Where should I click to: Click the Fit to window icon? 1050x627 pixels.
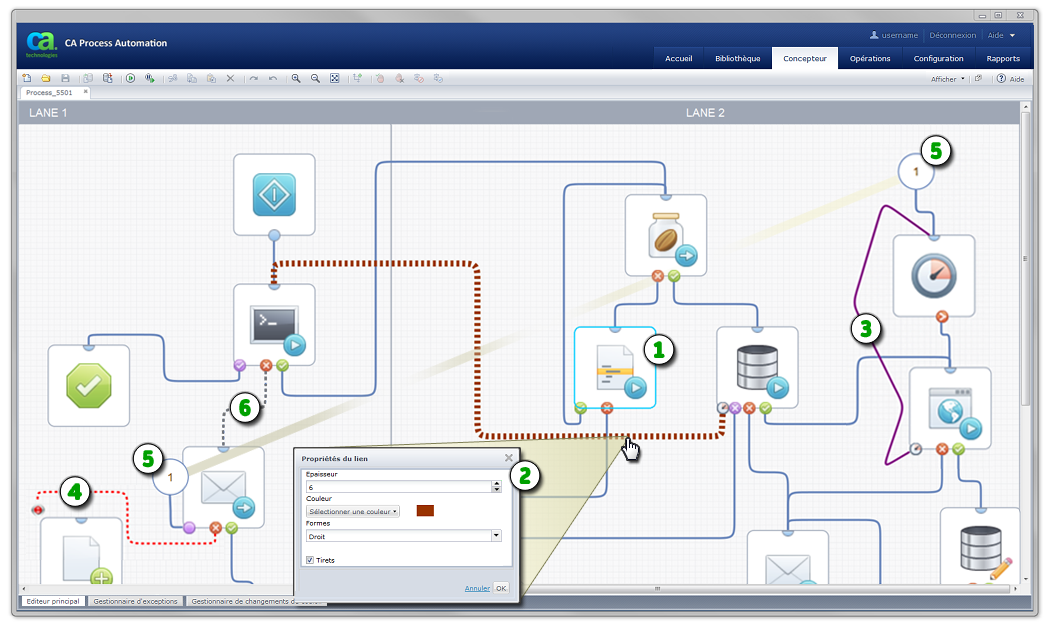pyautogui.click(x=335, y=78)
